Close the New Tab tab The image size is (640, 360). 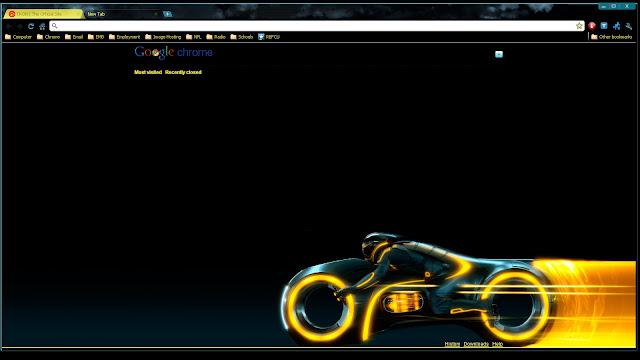(x=156, y=14)
